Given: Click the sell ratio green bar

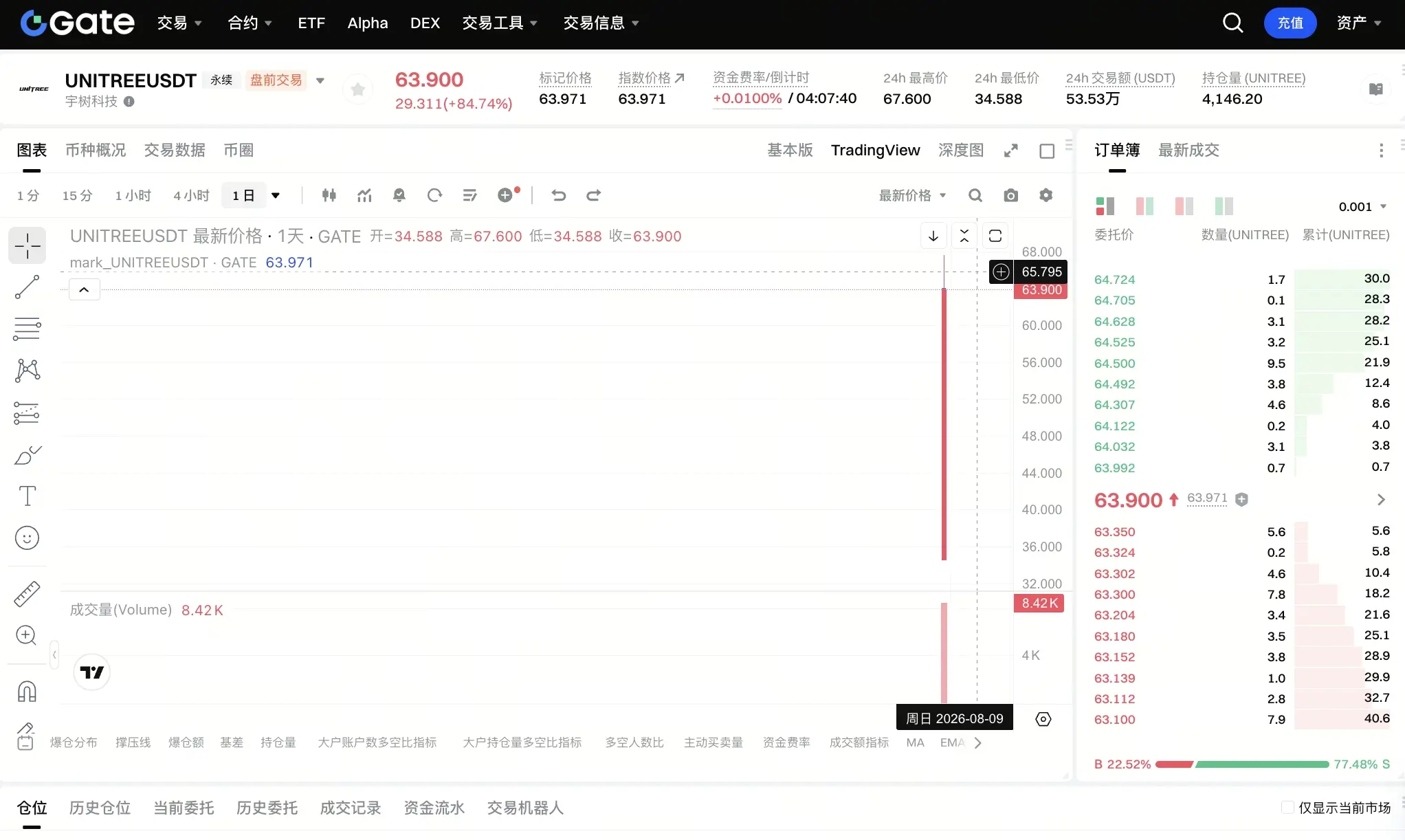Looking at the screenshot, I should [1262, 764].
